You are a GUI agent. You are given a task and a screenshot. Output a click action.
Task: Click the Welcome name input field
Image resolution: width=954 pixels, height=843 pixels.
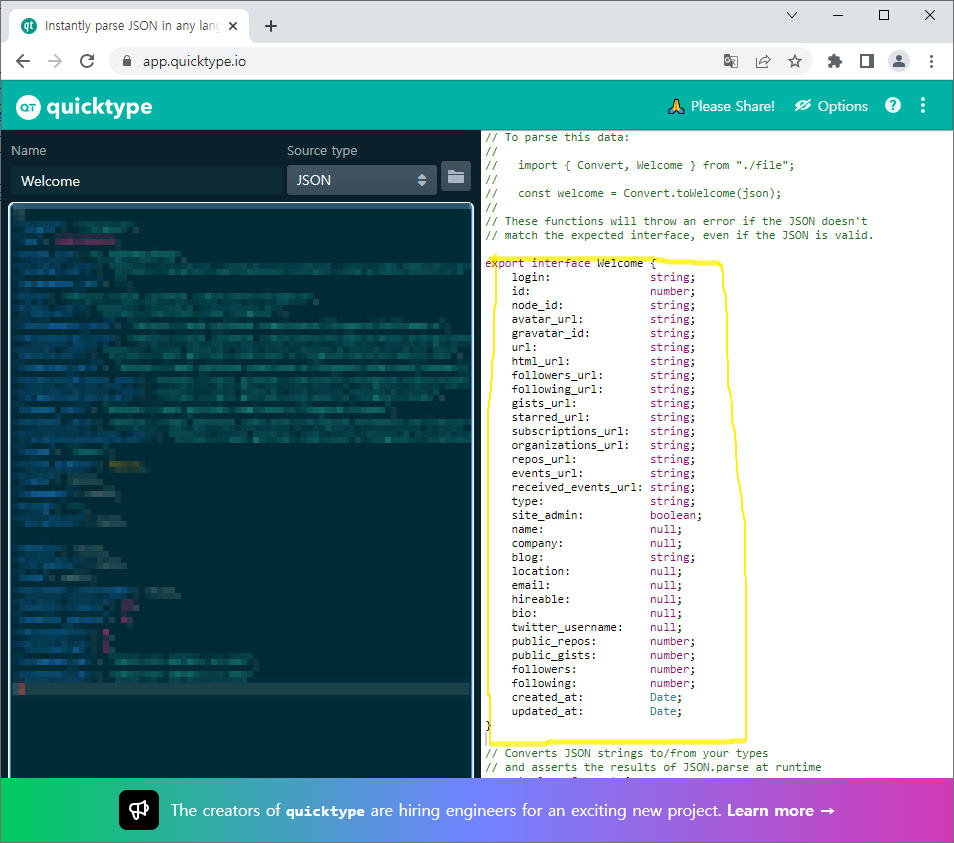click(x=146, y=181)
